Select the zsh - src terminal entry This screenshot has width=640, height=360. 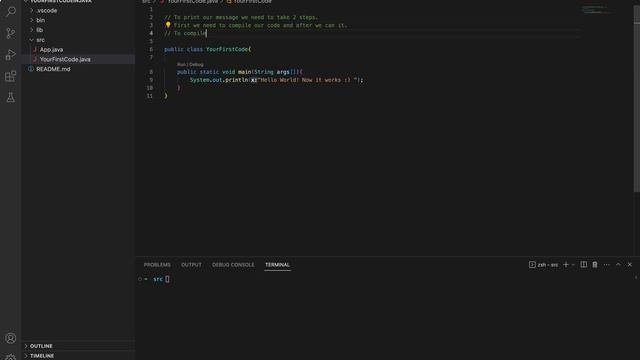click(543, 265)
